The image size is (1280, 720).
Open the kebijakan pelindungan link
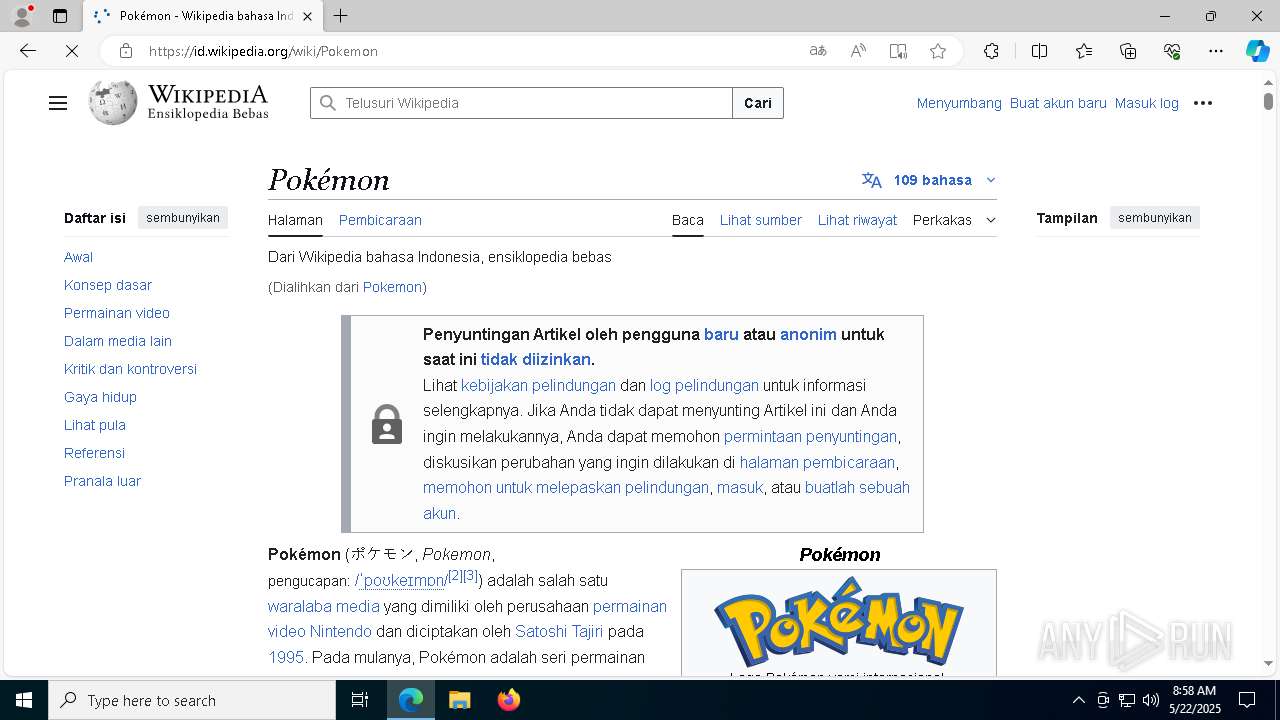pos(538,385)
